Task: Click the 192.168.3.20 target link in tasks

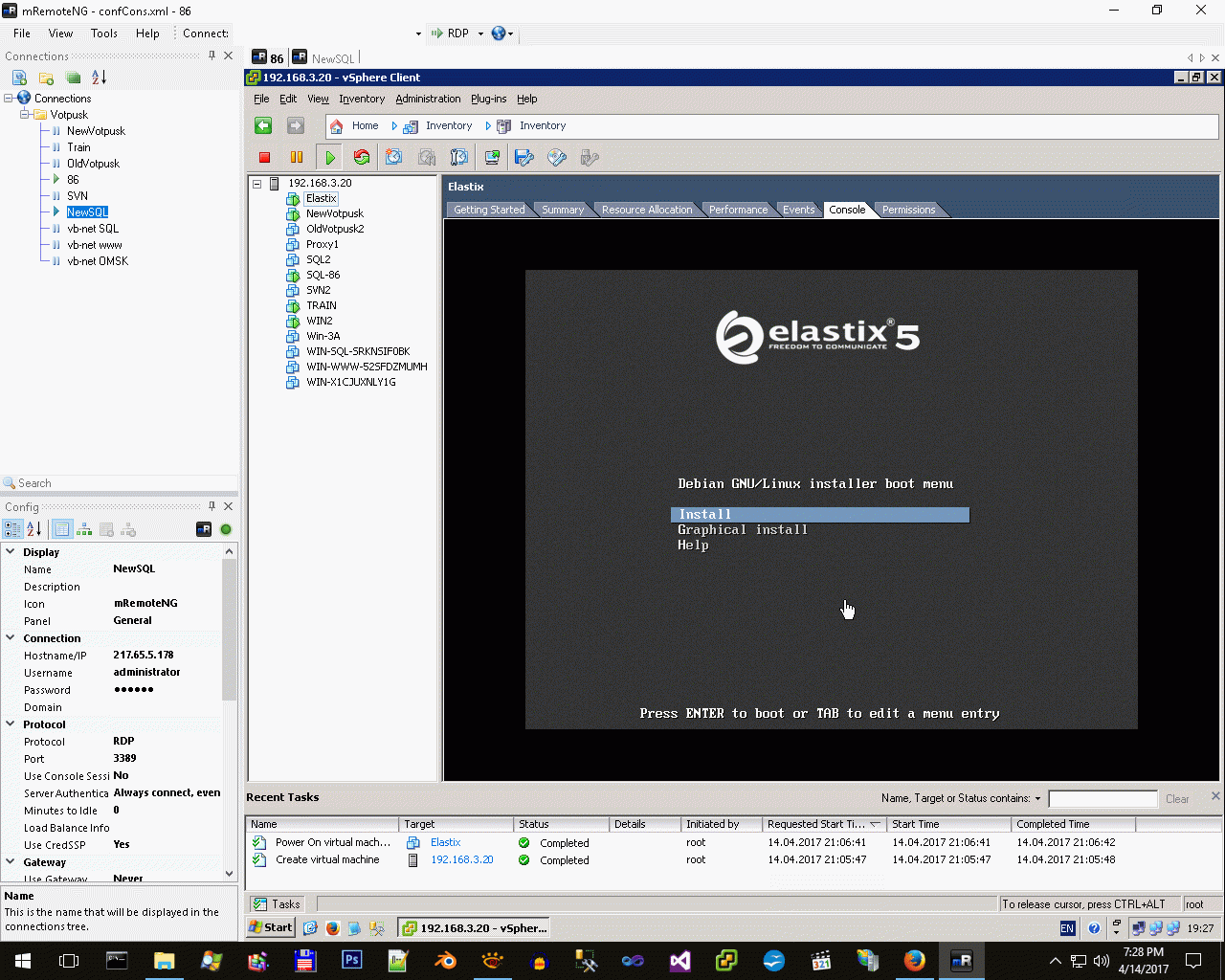Action: pyautogui.click(x=462, y=859)
